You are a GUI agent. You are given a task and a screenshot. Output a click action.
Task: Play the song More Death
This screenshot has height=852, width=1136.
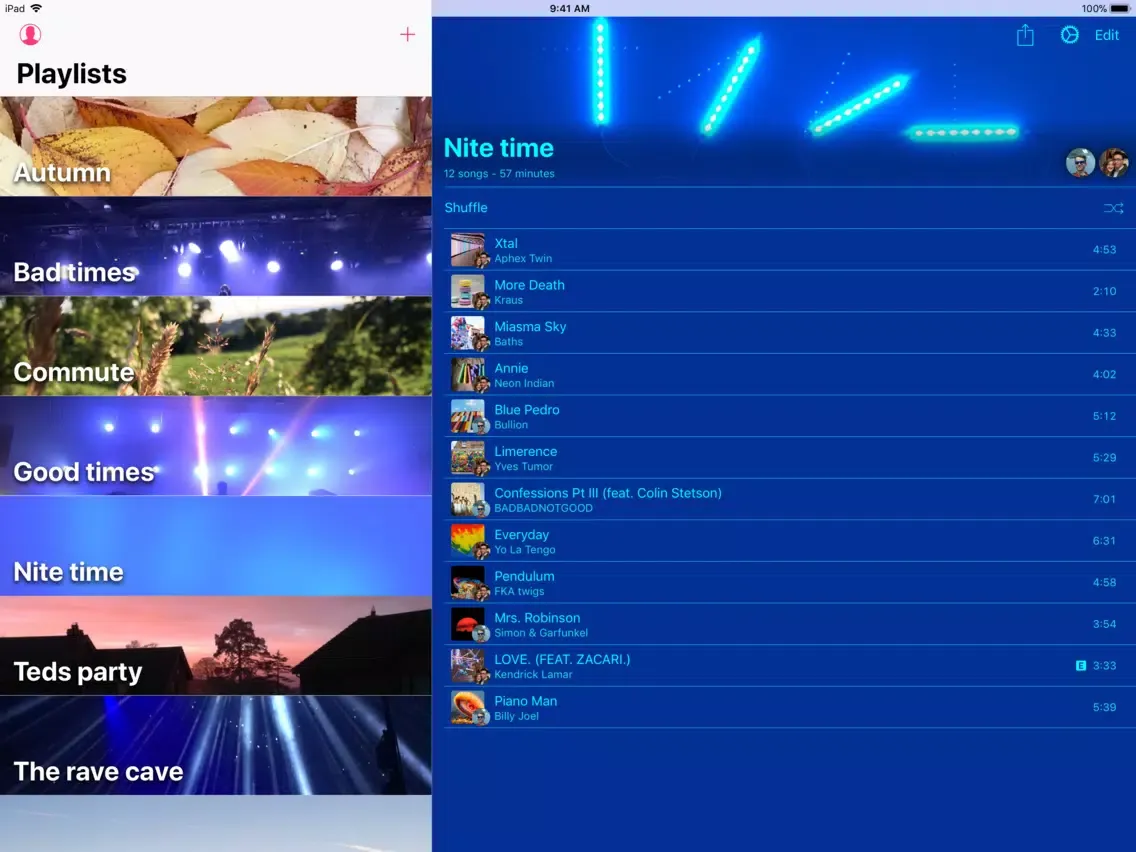pos(790,291)
